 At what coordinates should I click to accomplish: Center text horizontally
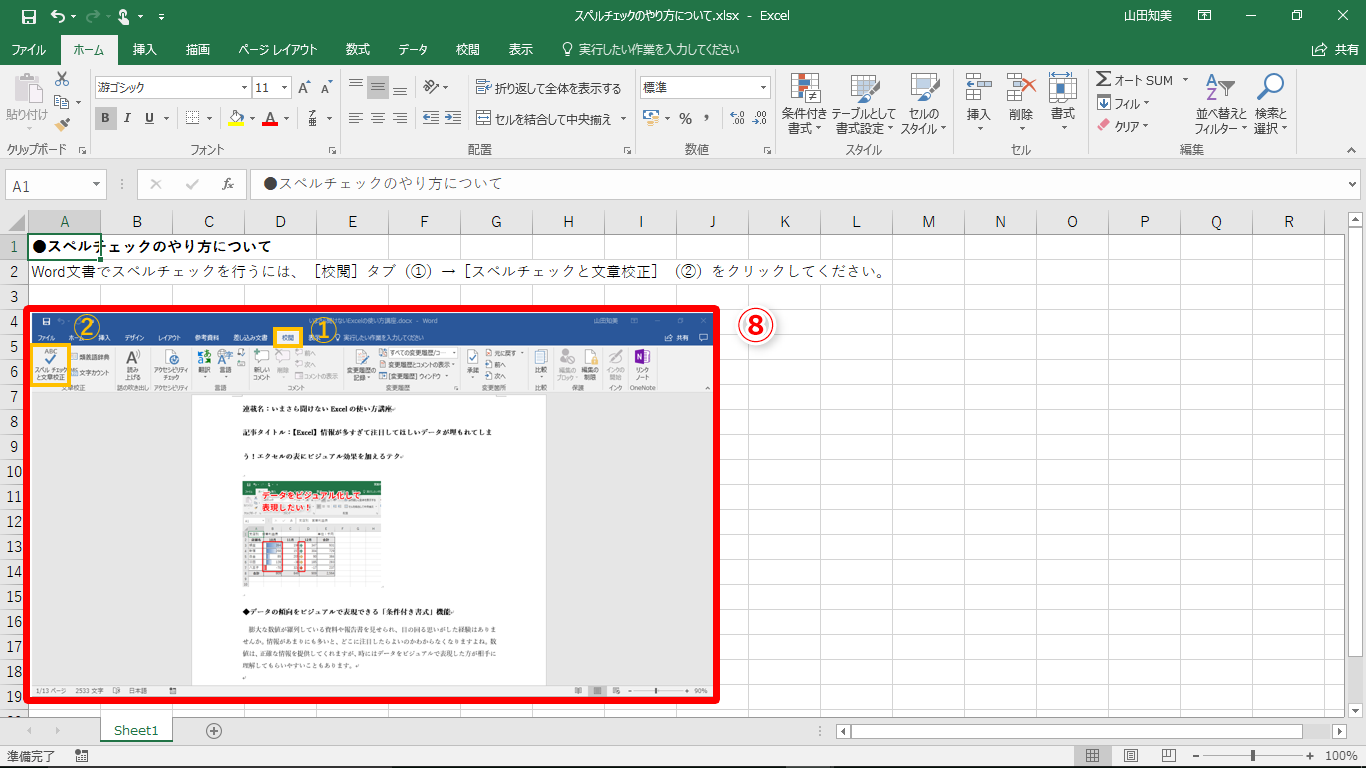point(378,118)
